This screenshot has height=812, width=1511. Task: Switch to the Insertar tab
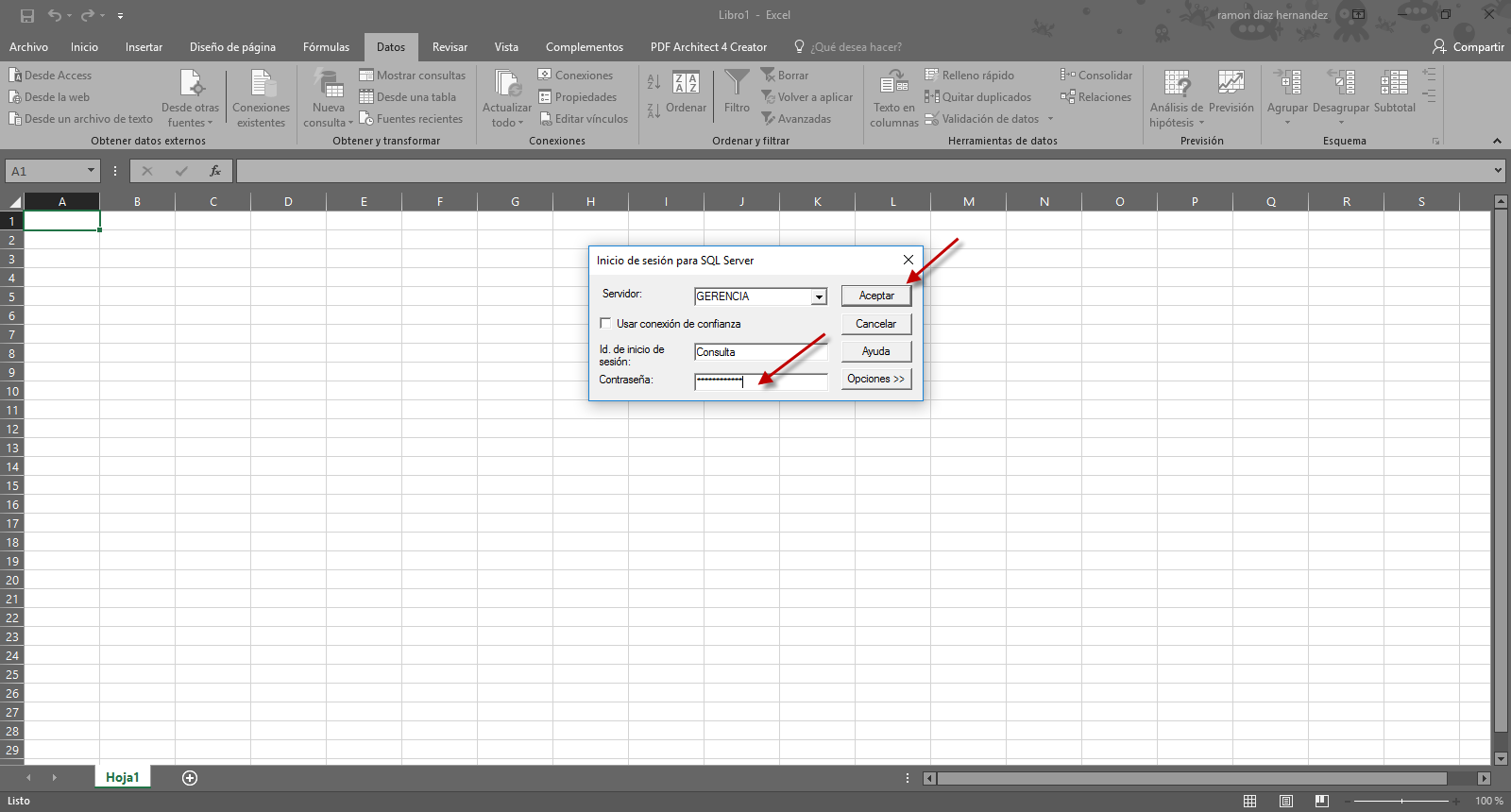coord(144,47)
